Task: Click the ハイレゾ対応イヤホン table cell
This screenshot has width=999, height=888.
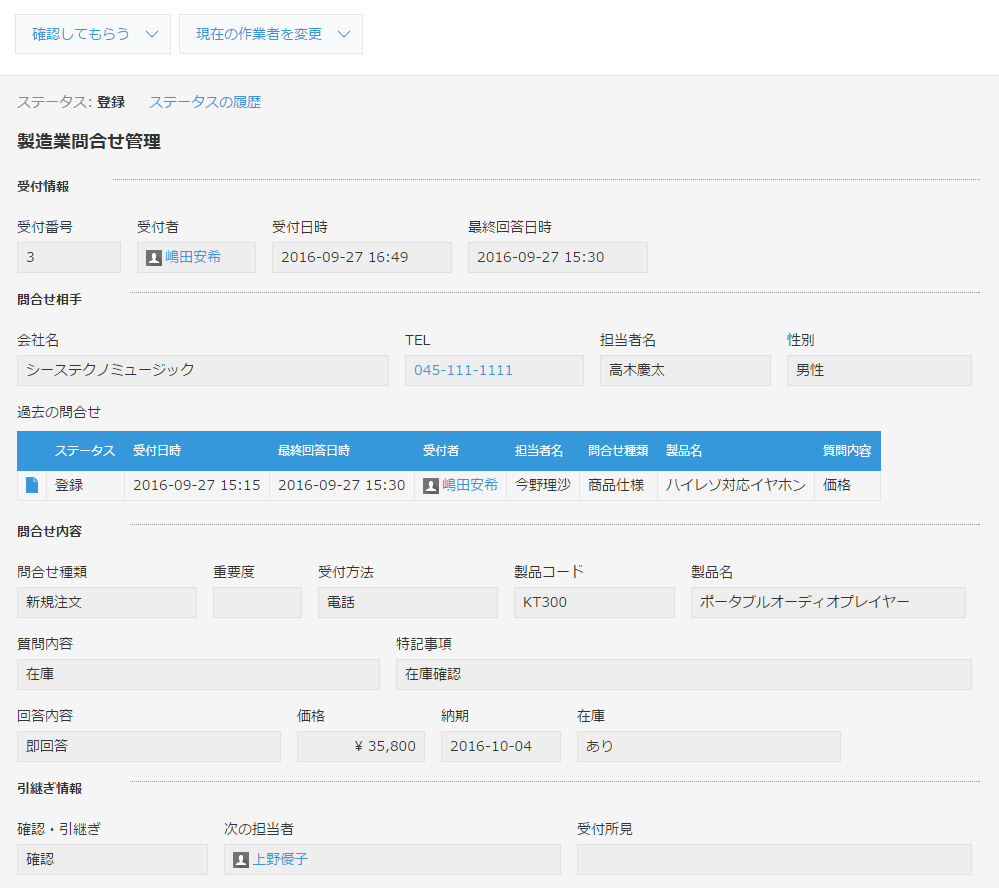Action: click(x=736, y=485)
